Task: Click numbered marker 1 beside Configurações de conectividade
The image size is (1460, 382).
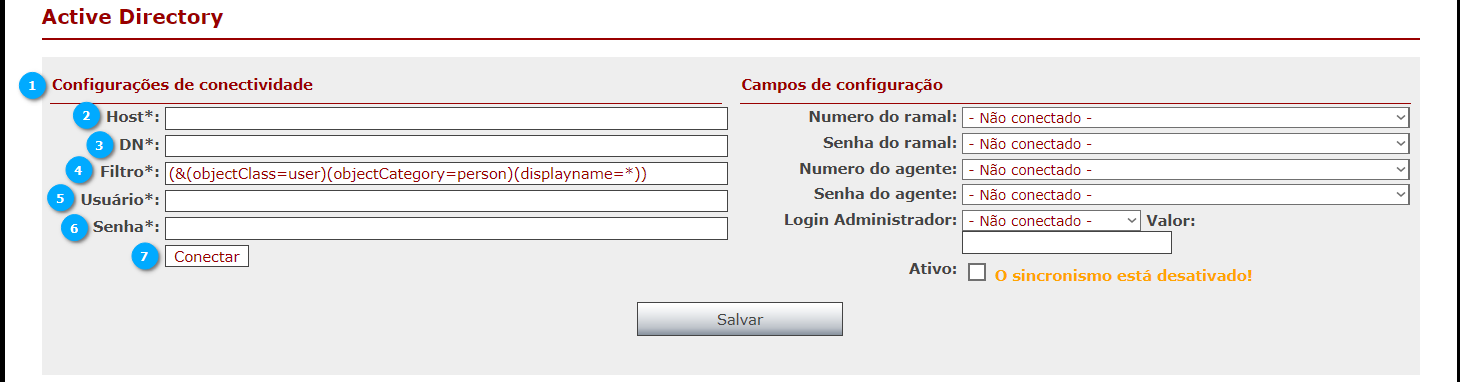Action: click(x=33, y=86)
